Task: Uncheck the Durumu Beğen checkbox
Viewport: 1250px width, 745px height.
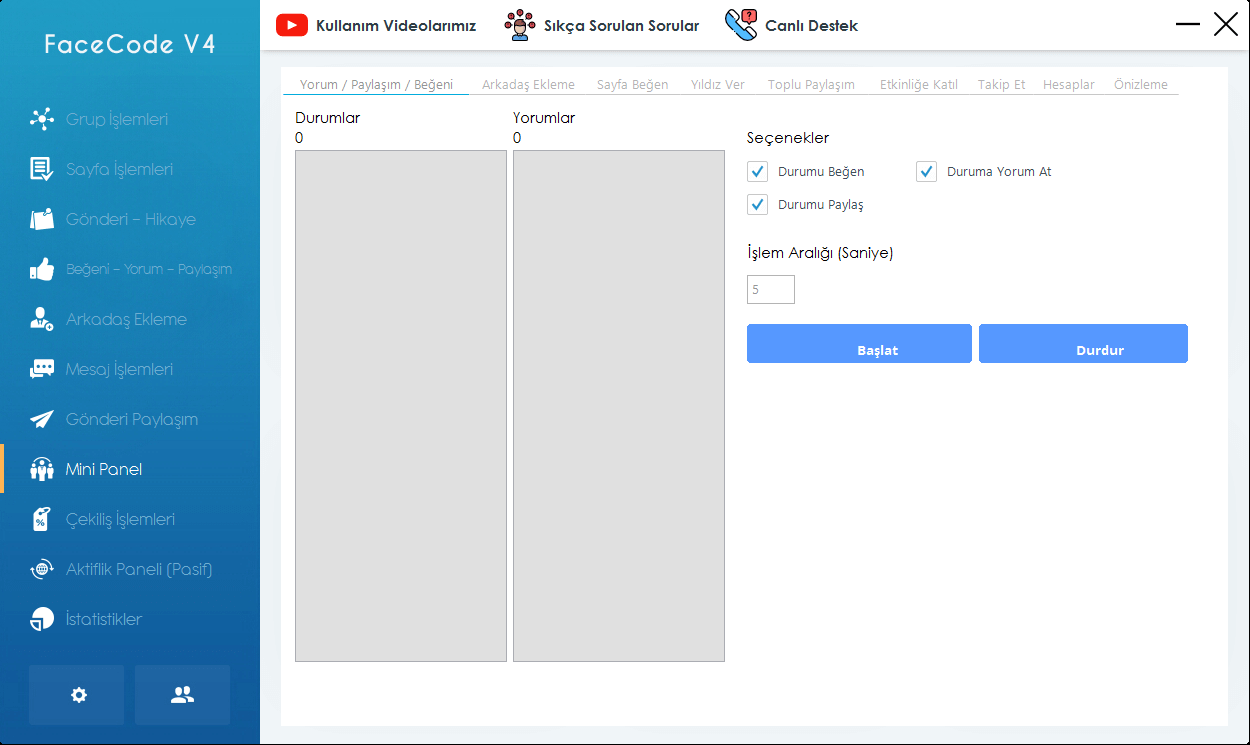Action: coord(757,171)
